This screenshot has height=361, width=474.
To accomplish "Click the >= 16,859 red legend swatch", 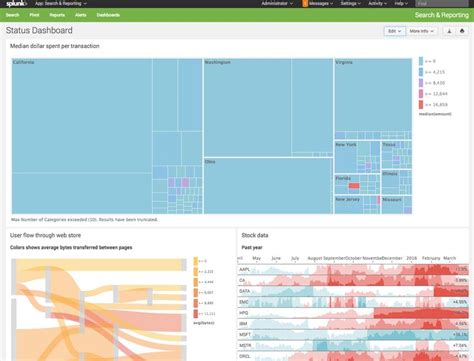I will click(x=421, y=104).
